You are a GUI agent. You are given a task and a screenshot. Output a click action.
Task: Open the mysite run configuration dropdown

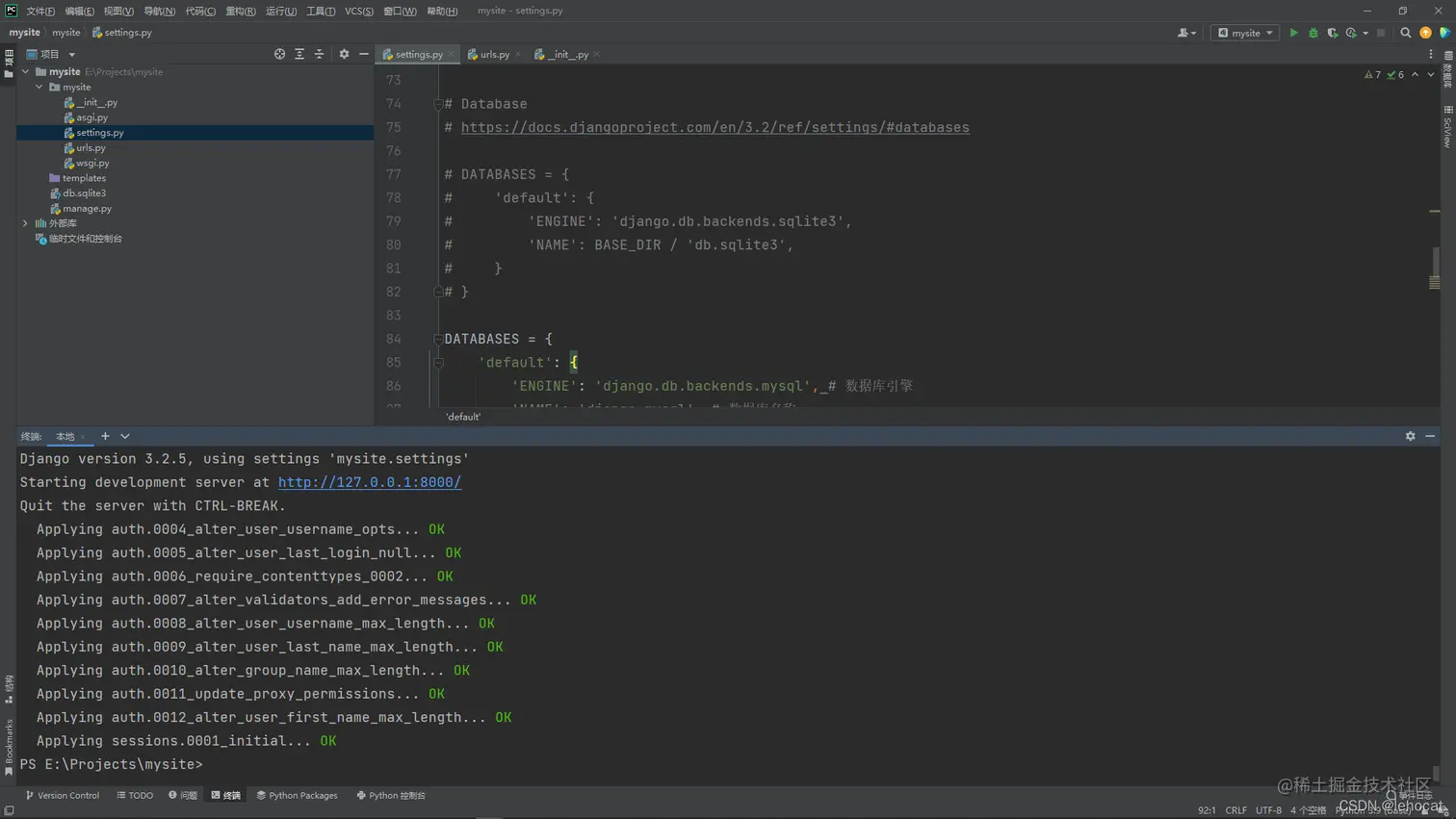[1244, 33]
